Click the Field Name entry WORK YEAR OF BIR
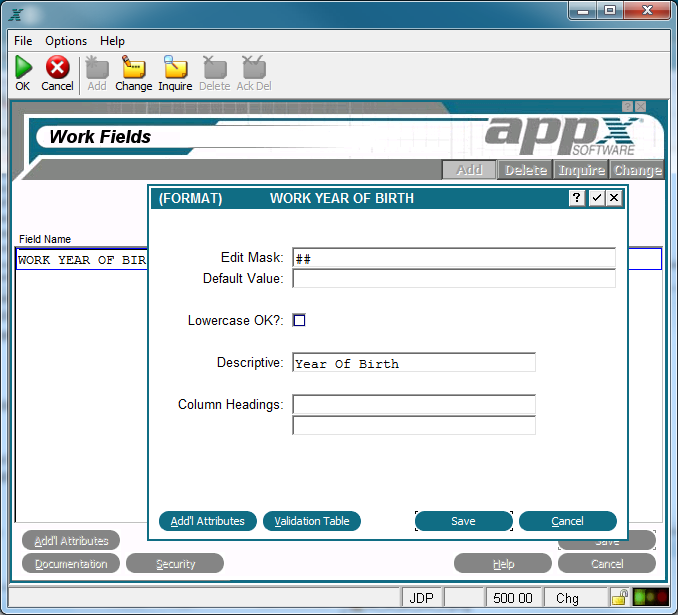Viewport: 678px width, 615px height. (x=82, y=259)
